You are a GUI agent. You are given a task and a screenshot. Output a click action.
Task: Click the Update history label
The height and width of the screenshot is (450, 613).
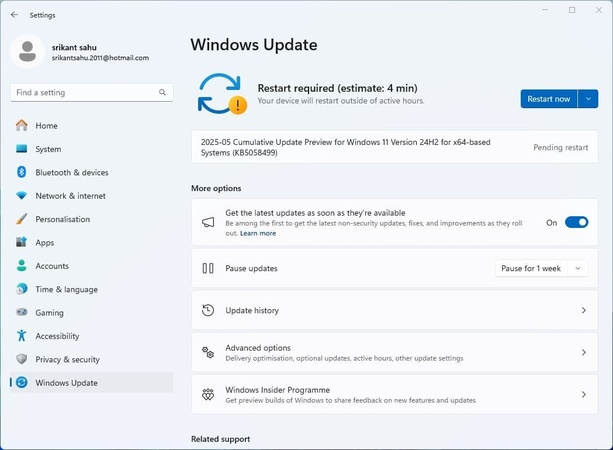(252, 310)
